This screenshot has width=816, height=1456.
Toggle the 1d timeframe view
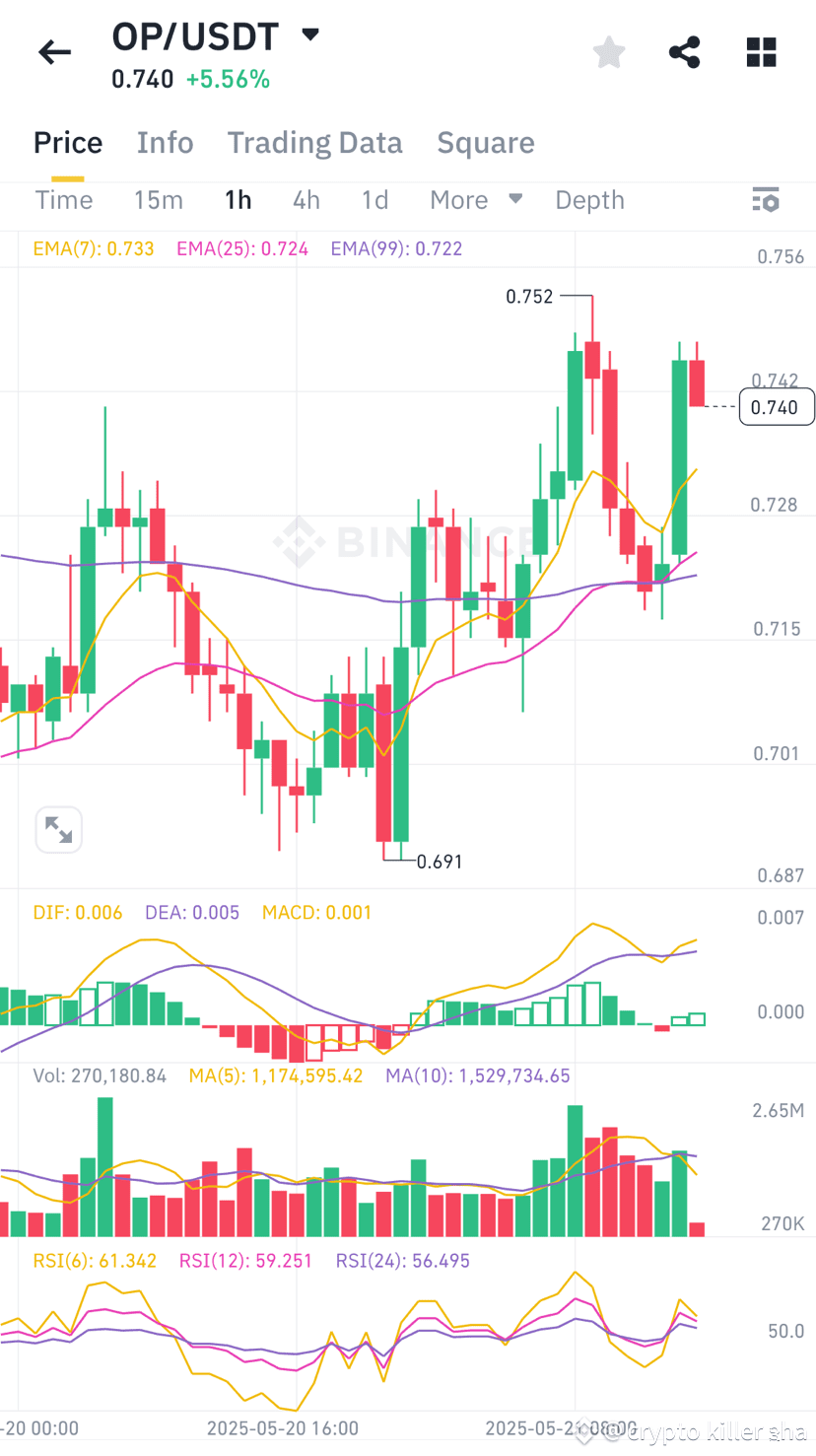[374, 199]
